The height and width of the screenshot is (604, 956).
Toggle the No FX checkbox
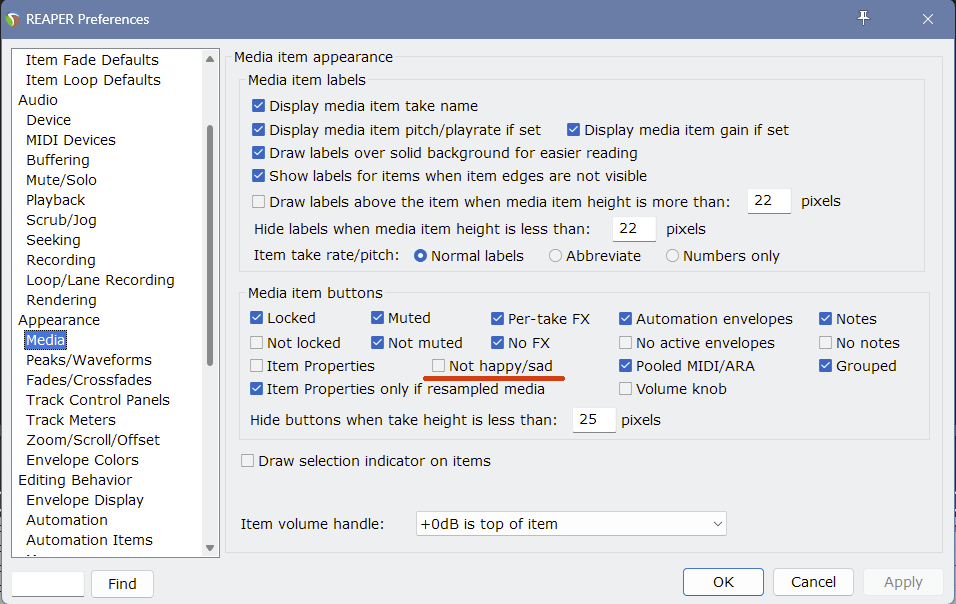(x=498, y=343)
